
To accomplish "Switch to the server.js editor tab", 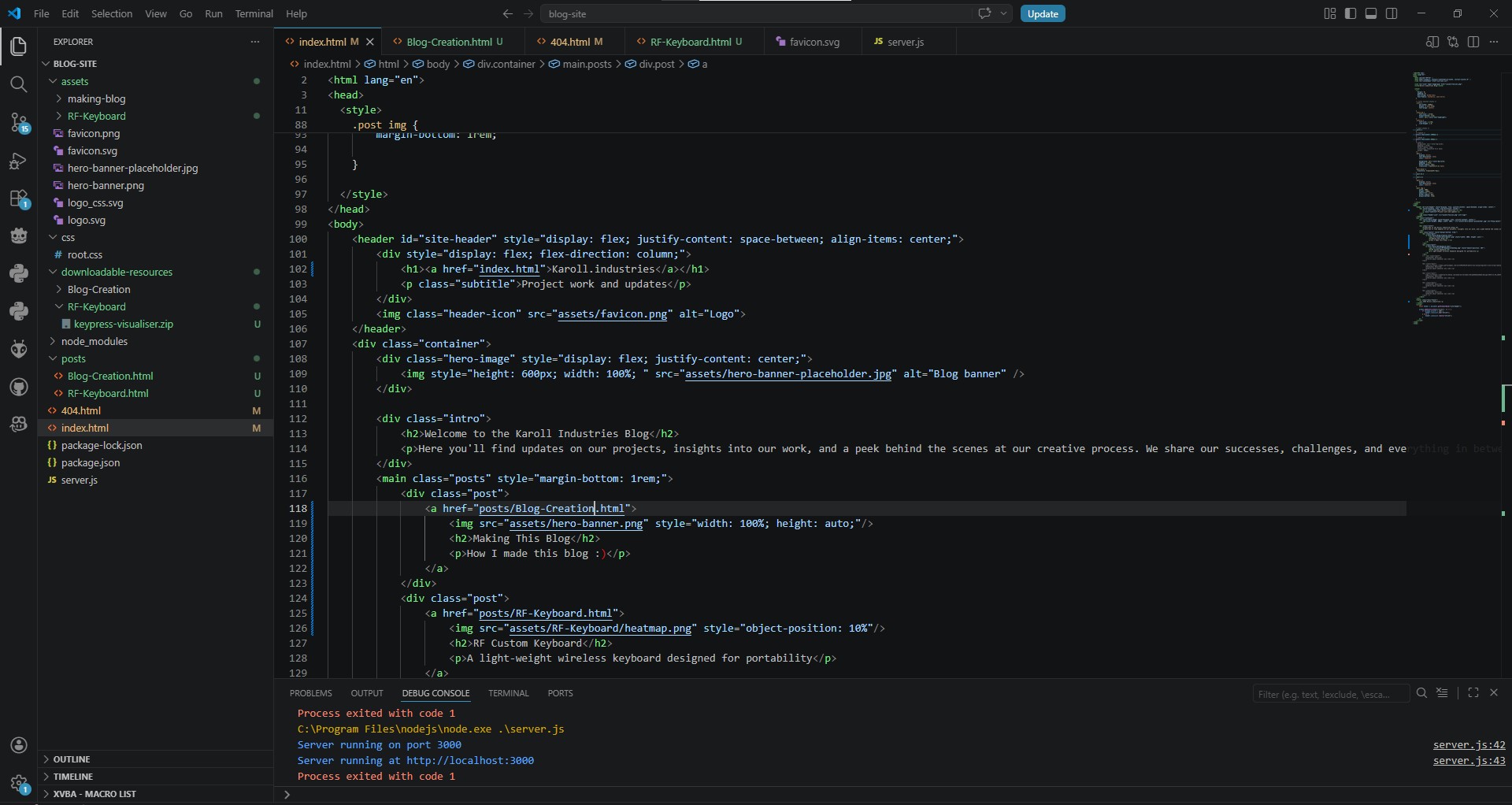I will click(x=905, y=42).
